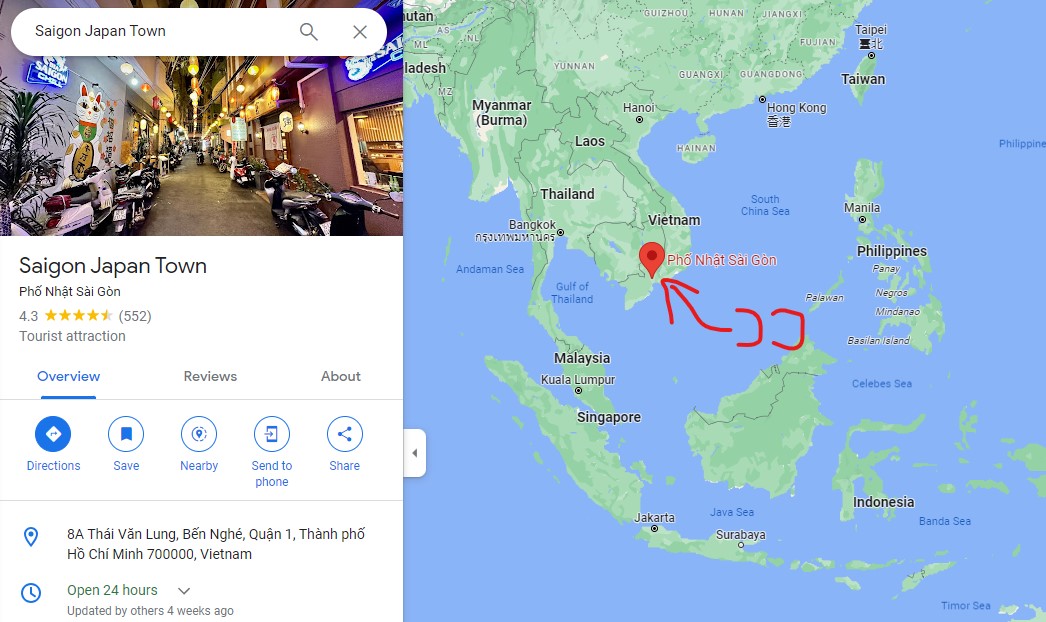Collapse the side panel with the arrow
This screenshot has width=1046, height=622.
(415, 453)
